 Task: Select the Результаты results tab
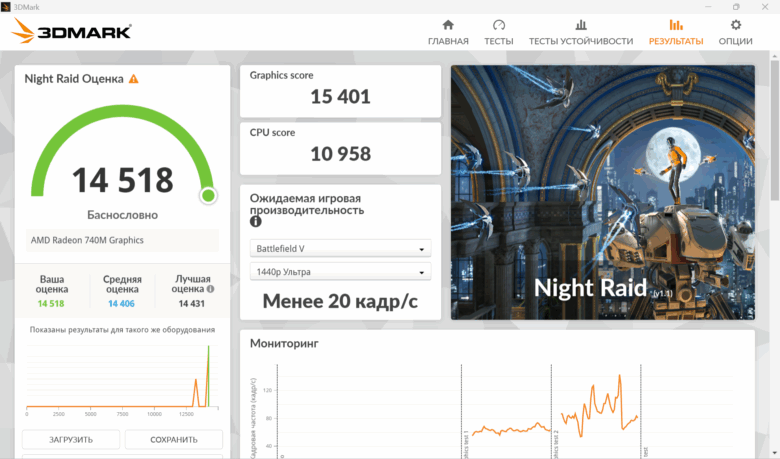676,32
